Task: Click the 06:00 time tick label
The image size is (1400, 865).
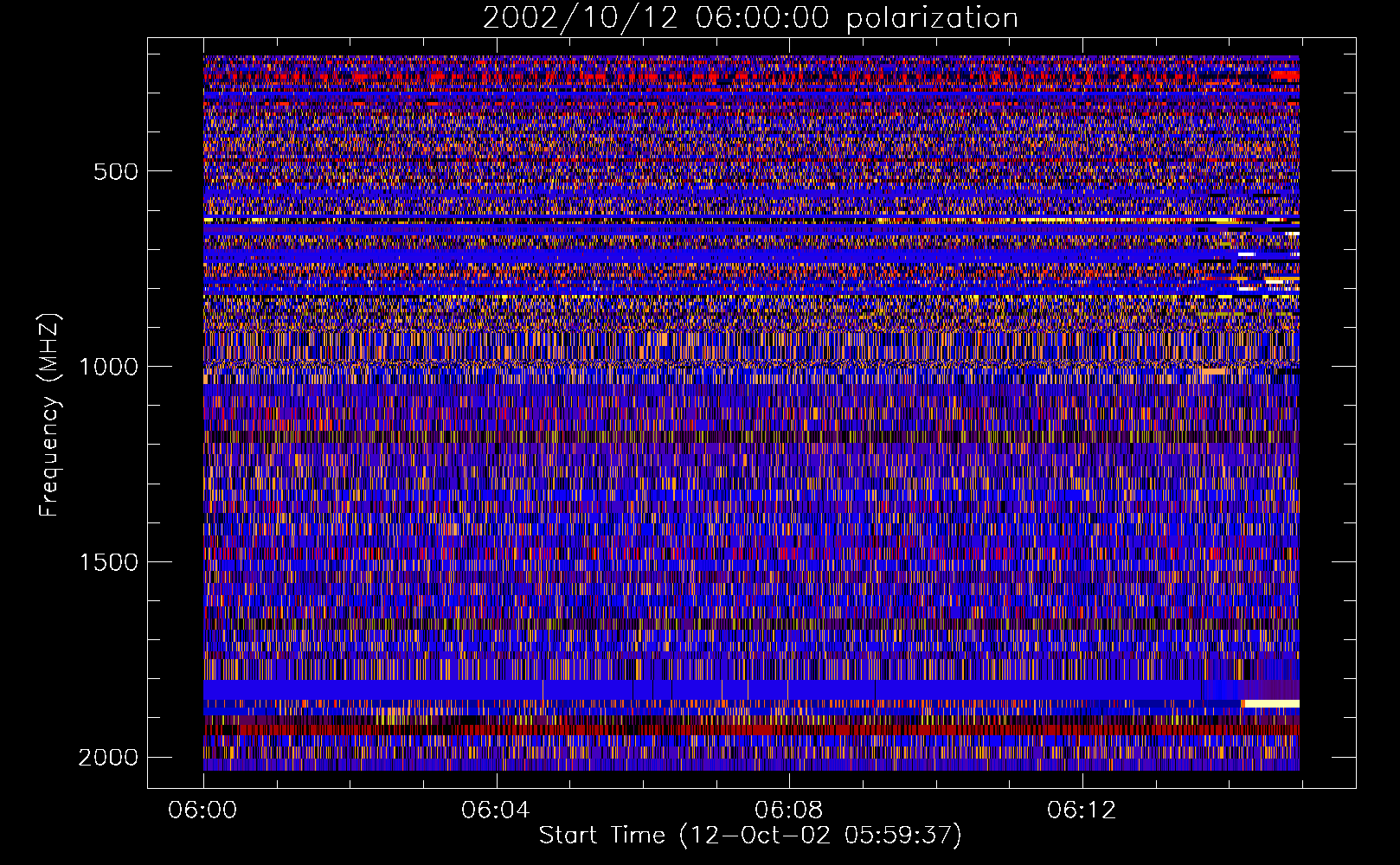Action: 203,811
